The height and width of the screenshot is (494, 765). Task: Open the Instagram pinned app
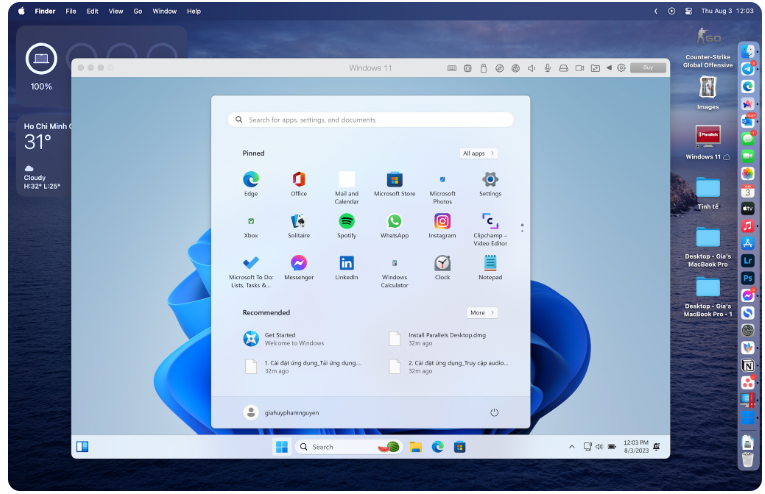tap(442, 222)
